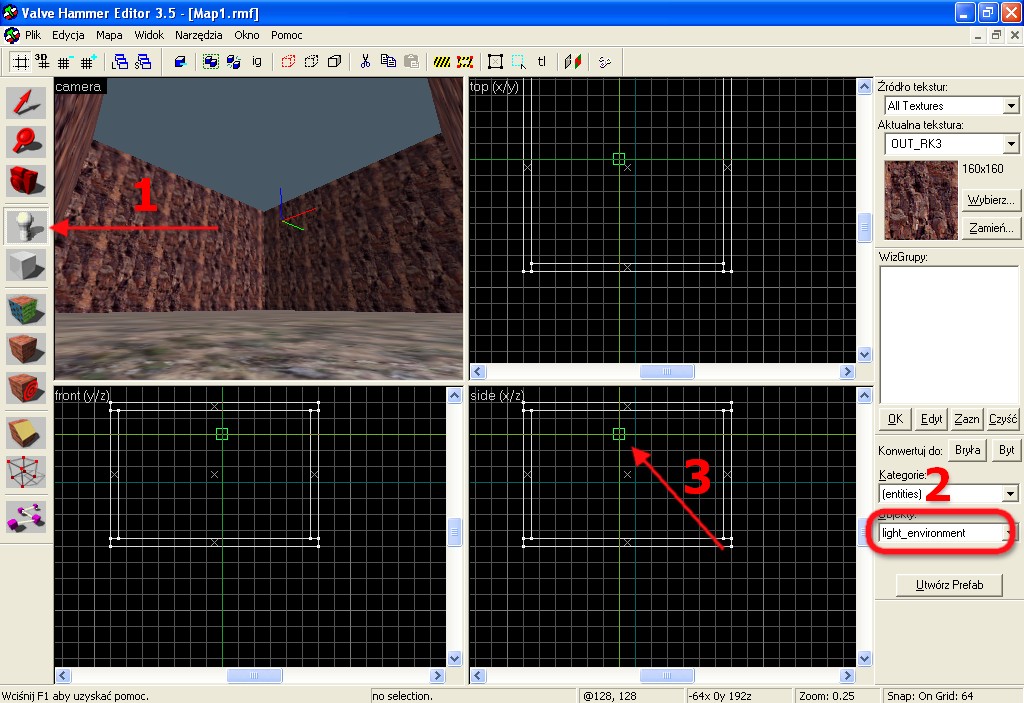Click the Edyt button under WizGrupy
The height and width of the screenshot is (703, 1024).
tap(931, 419)
